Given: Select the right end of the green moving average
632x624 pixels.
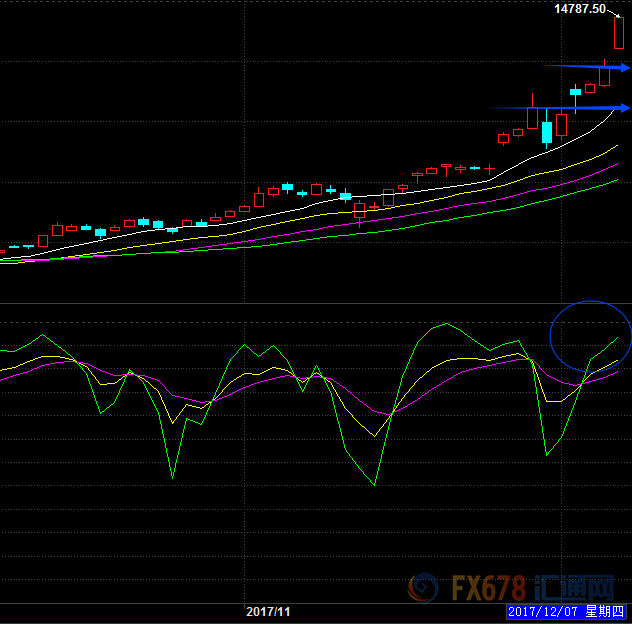Looking at the screenshot, I should (617, 180).
